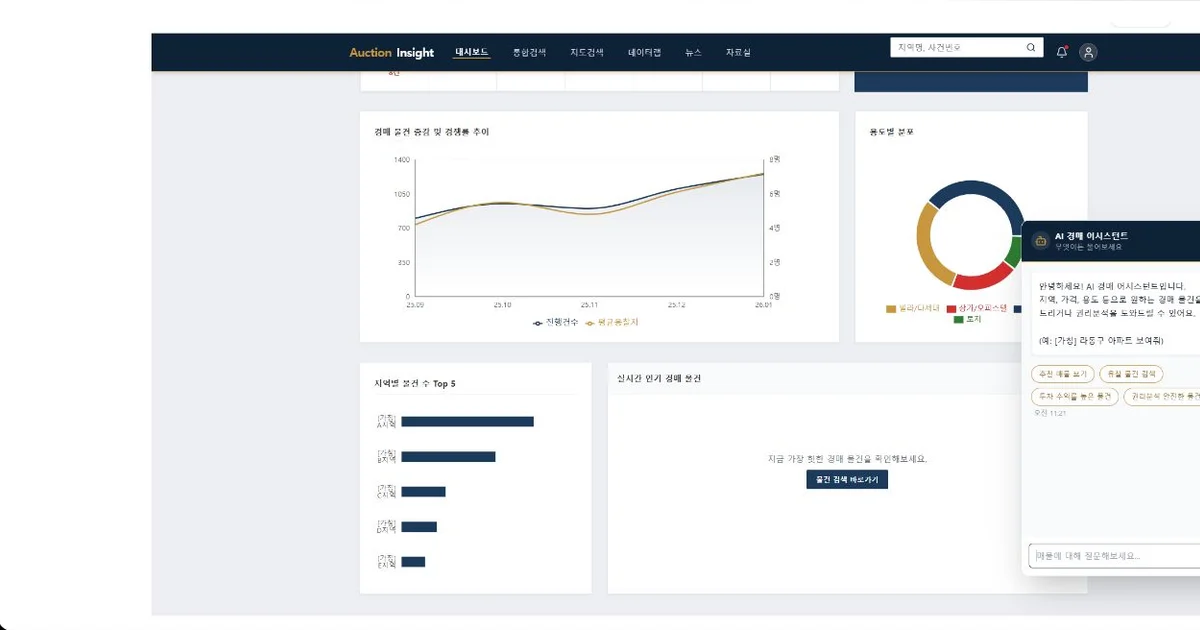Open the 뉴스 navigation item
1200x630 pixels.
(694, 52)
